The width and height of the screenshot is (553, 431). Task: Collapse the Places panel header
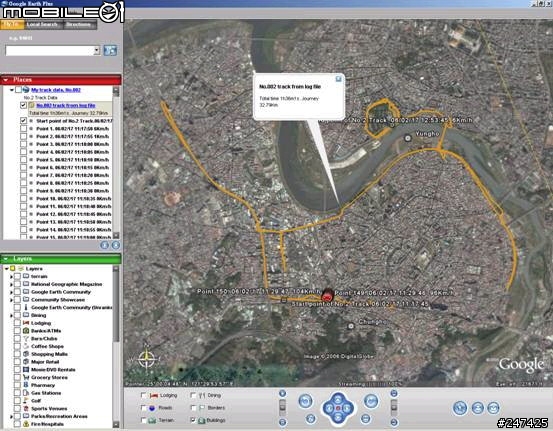6,80
